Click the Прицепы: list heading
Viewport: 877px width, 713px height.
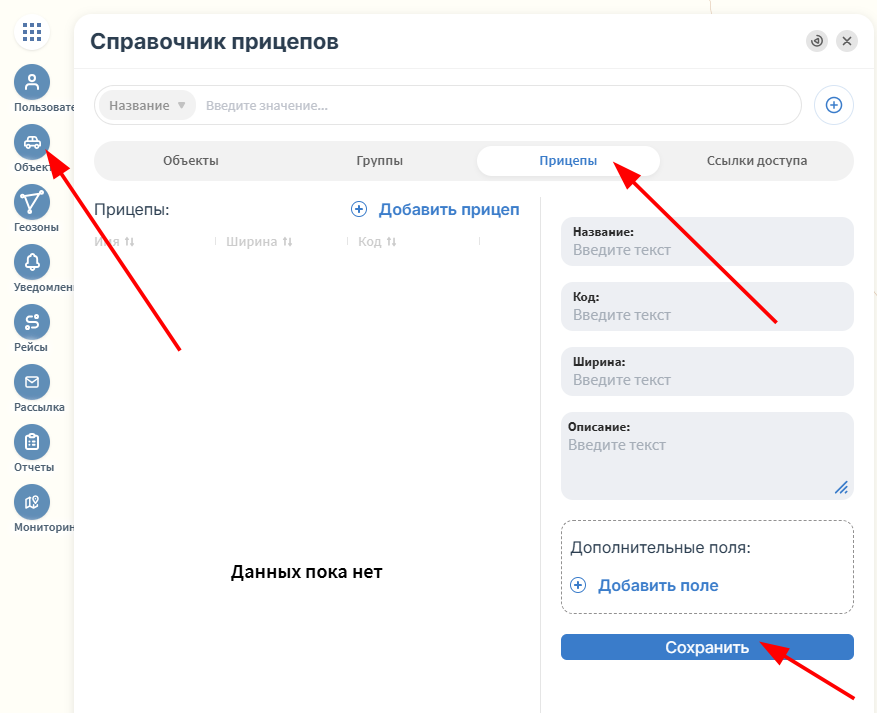pyautogui.click(x=131, y=210)
